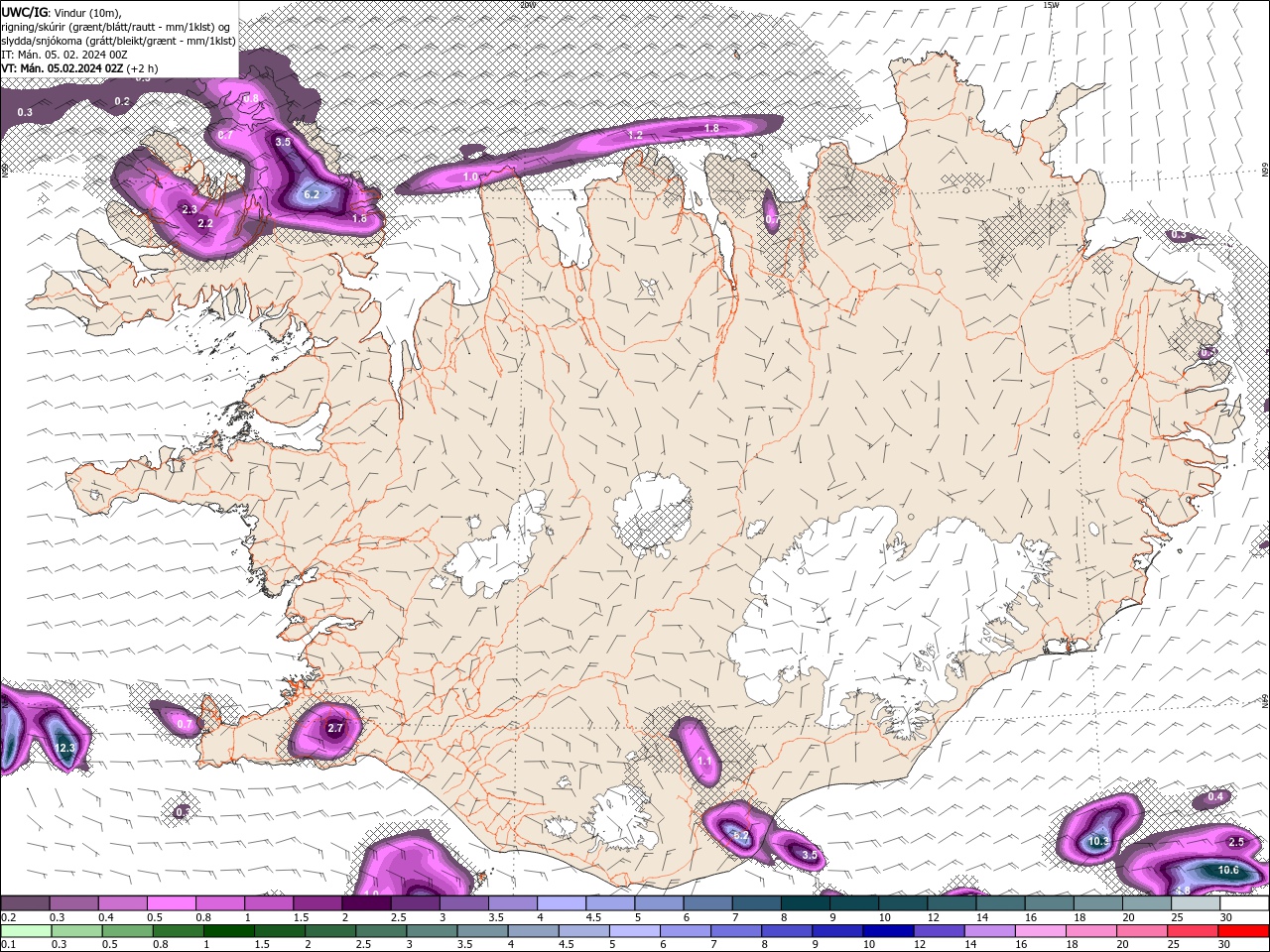Click the 5.7 value near the south coast

click(x=740, y=836)
